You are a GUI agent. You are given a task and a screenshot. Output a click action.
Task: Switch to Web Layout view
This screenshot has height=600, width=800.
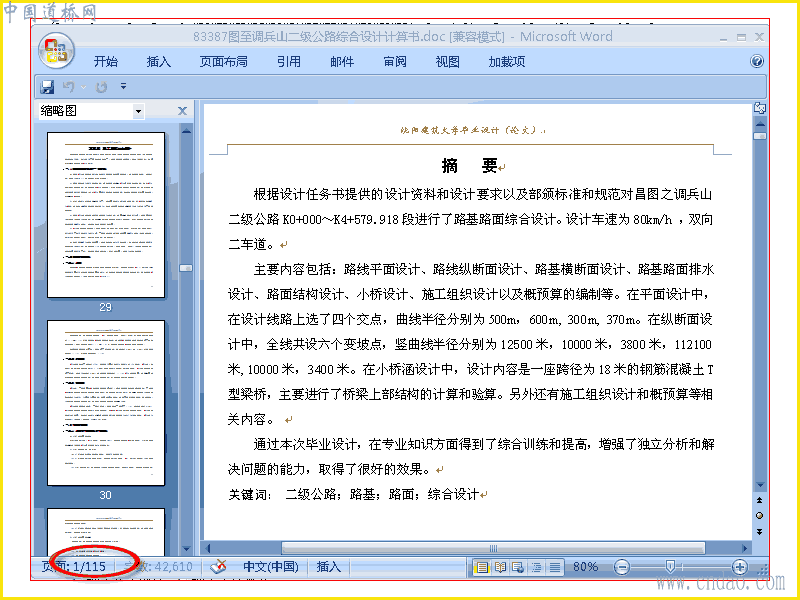[518, 567]
